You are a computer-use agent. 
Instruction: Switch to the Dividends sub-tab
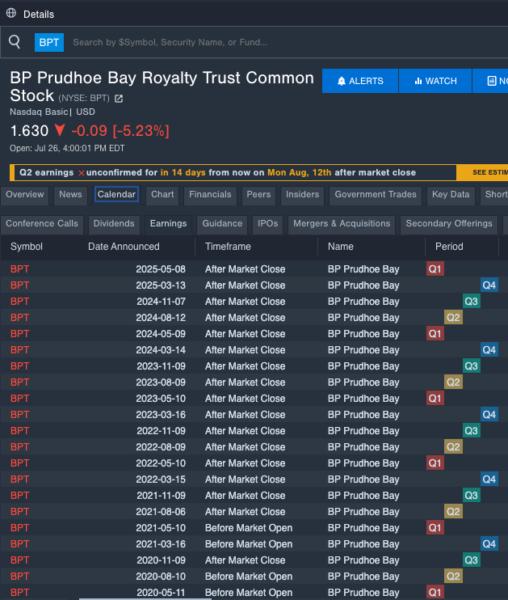point(114,223)
